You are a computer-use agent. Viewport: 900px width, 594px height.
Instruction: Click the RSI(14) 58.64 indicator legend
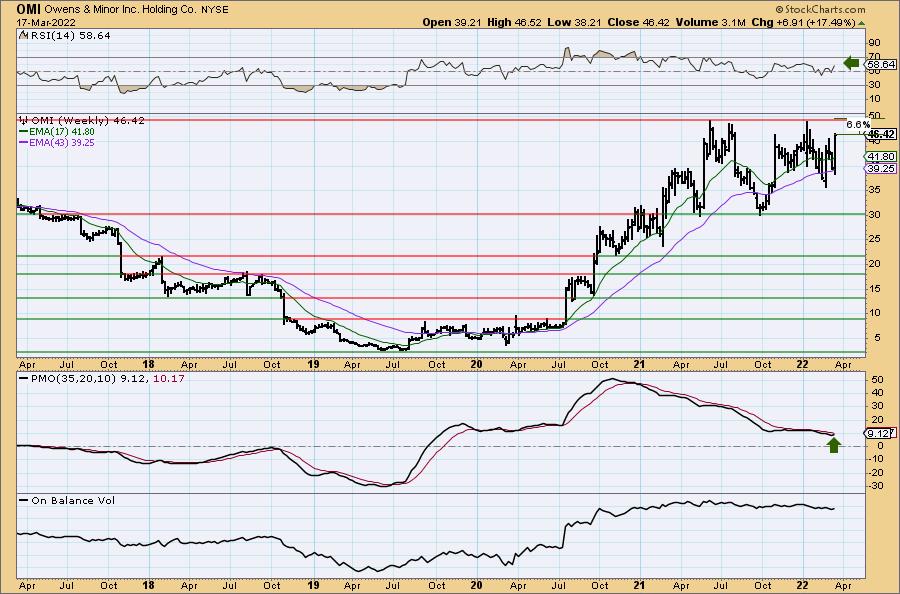coord(65,35)
